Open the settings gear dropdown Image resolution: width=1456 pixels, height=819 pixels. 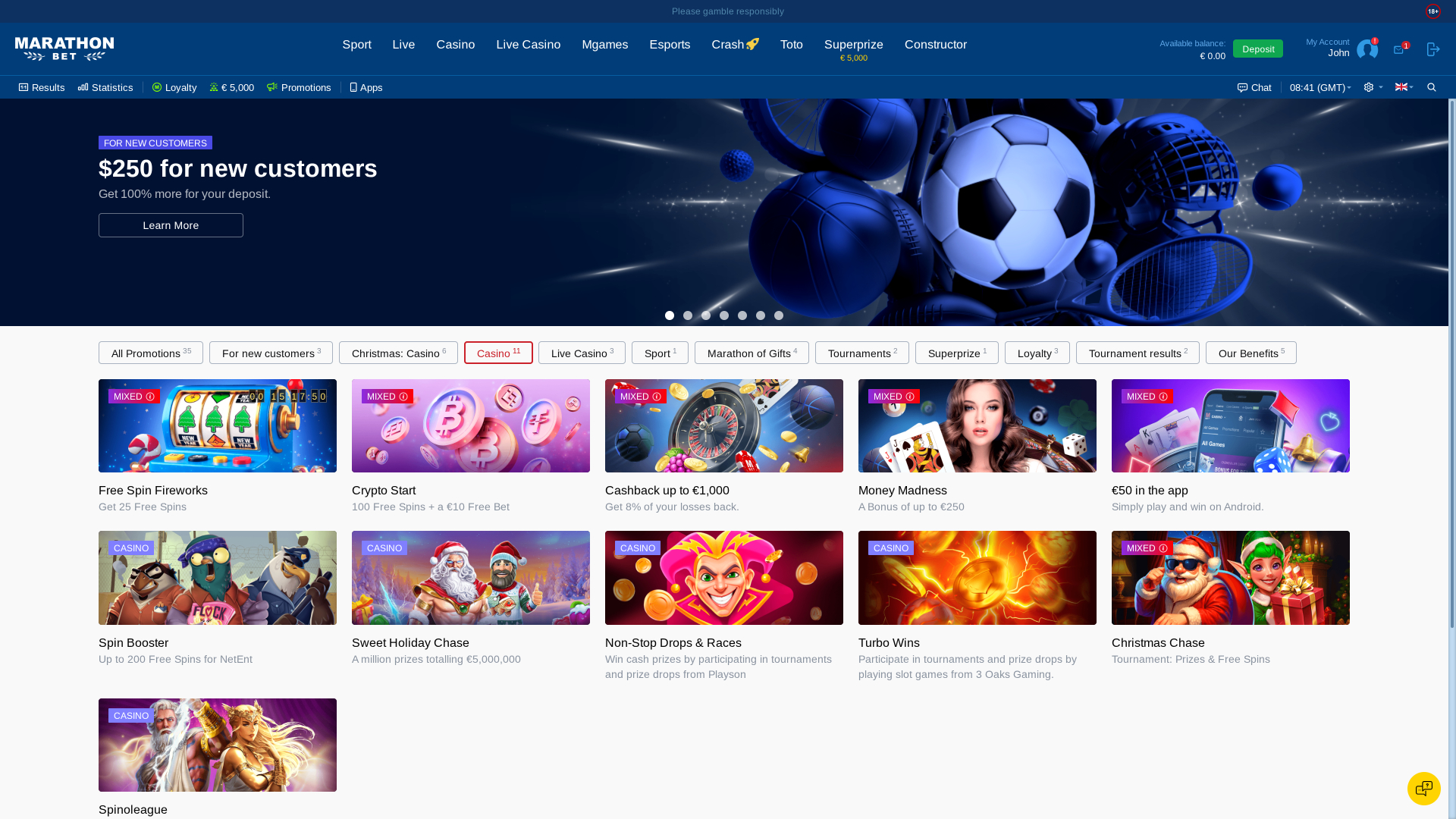point(1370,87)
